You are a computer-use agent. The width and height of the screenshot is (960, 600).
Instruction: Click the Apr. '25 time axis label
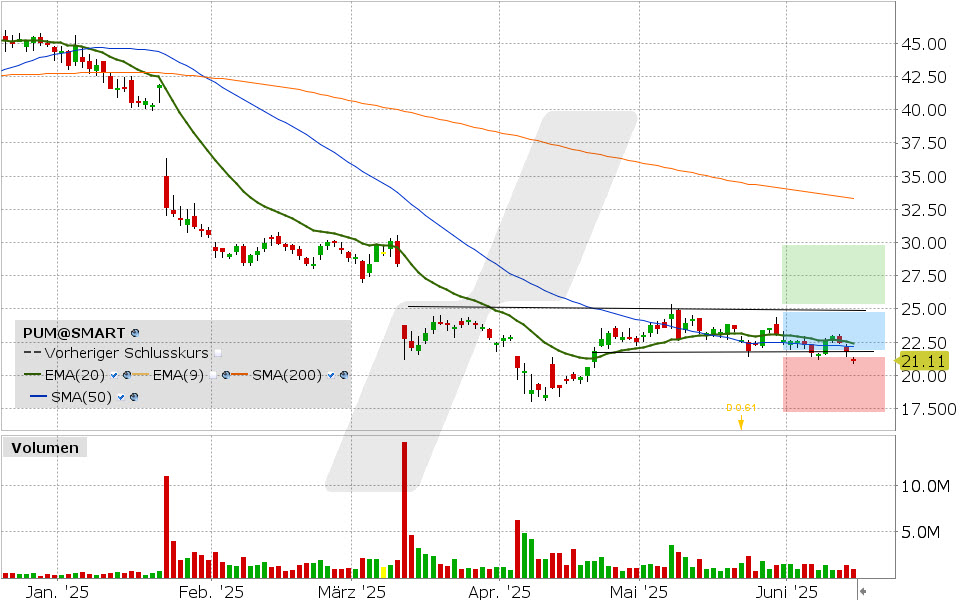499,592
